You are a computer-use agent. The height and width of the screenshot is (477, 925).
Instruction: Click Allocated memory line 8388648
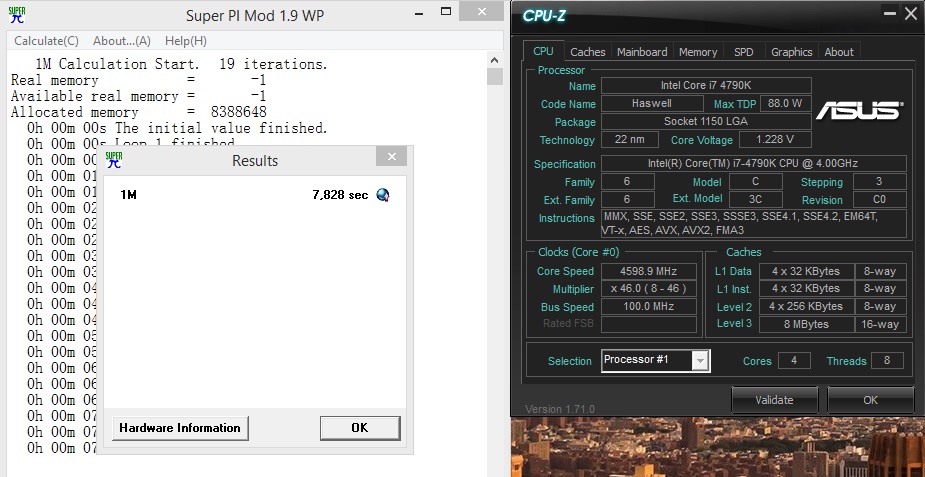[139, 112]
